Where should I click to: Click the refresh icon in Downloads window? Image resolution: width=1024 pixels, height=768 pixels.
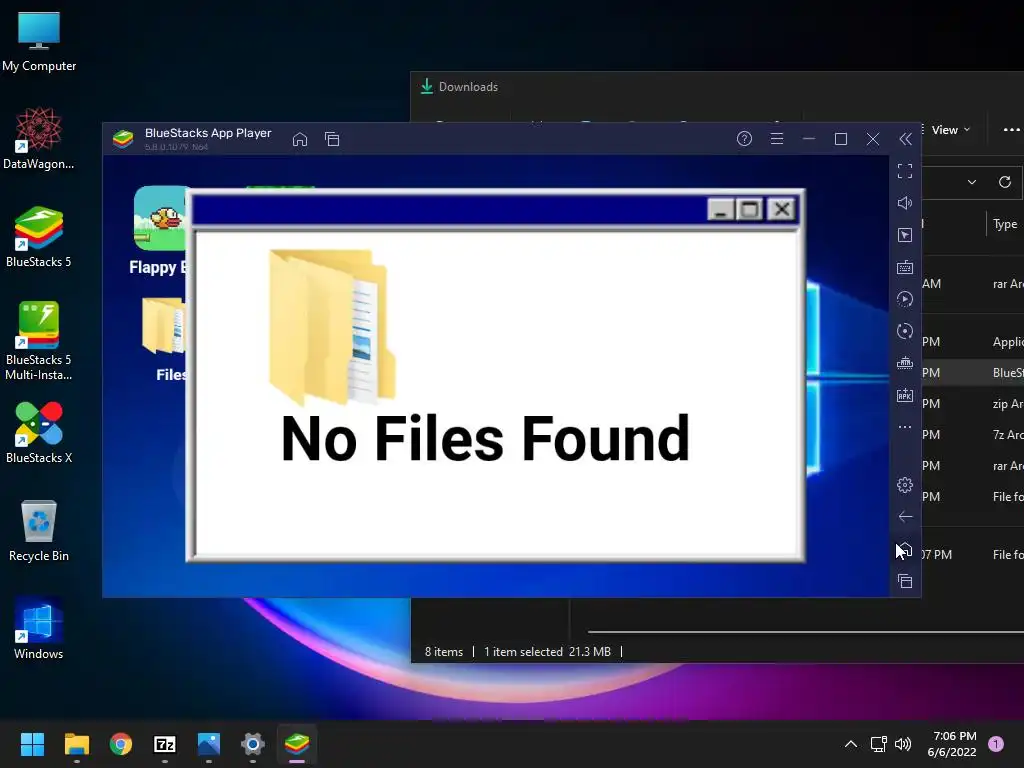click(x=1004, y=182)
